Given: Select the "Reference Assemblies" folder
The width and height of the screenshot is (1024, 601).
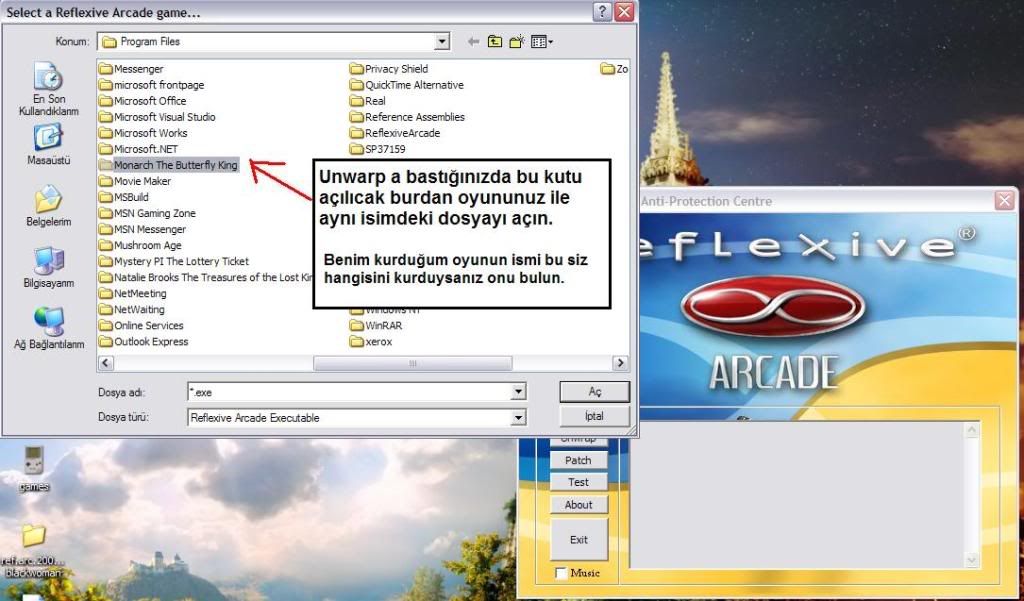Looking at the screenshot, I should 408,117.
